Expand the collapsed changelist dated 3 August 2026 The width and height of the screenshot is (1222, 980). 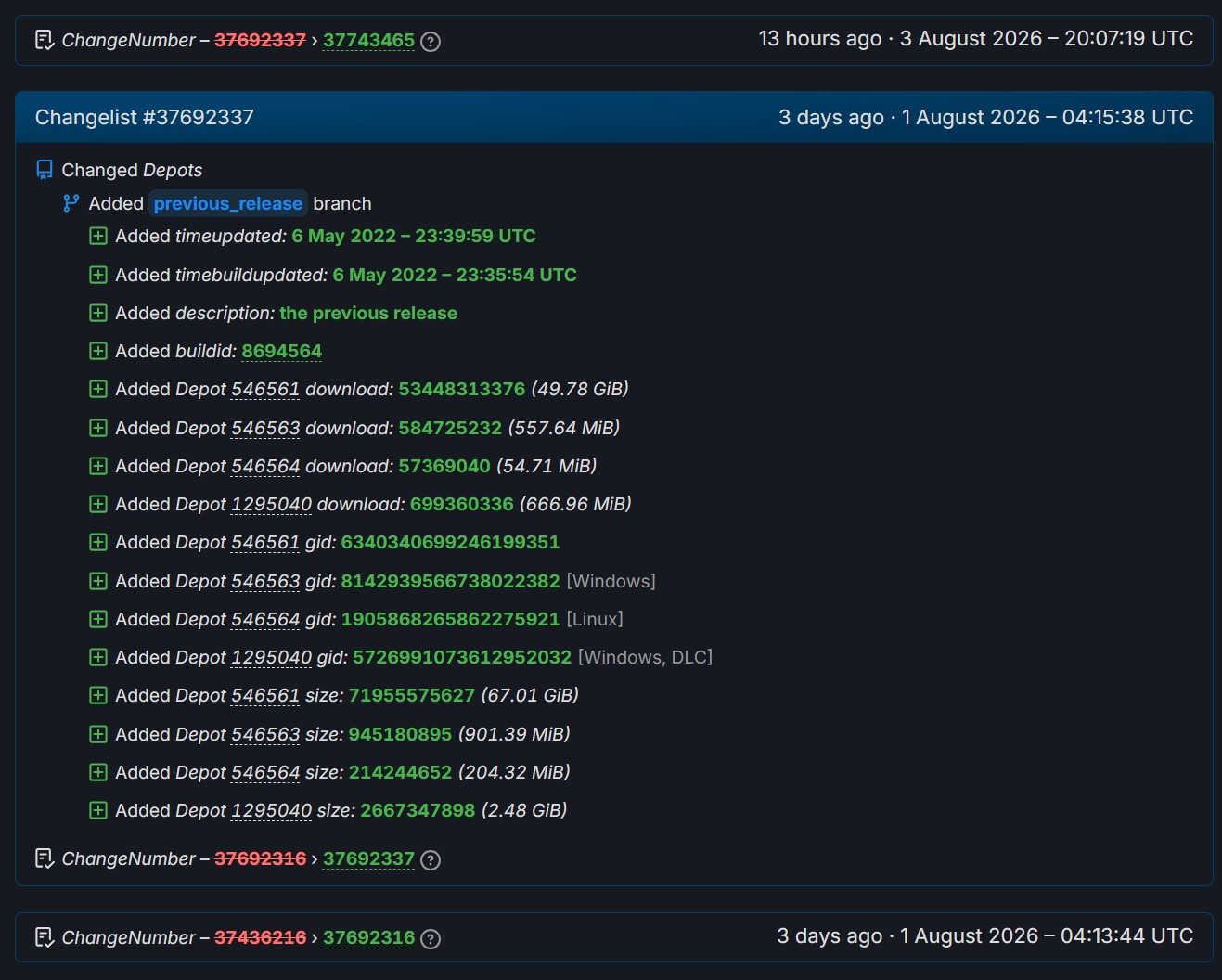click(x=614, y=40)
